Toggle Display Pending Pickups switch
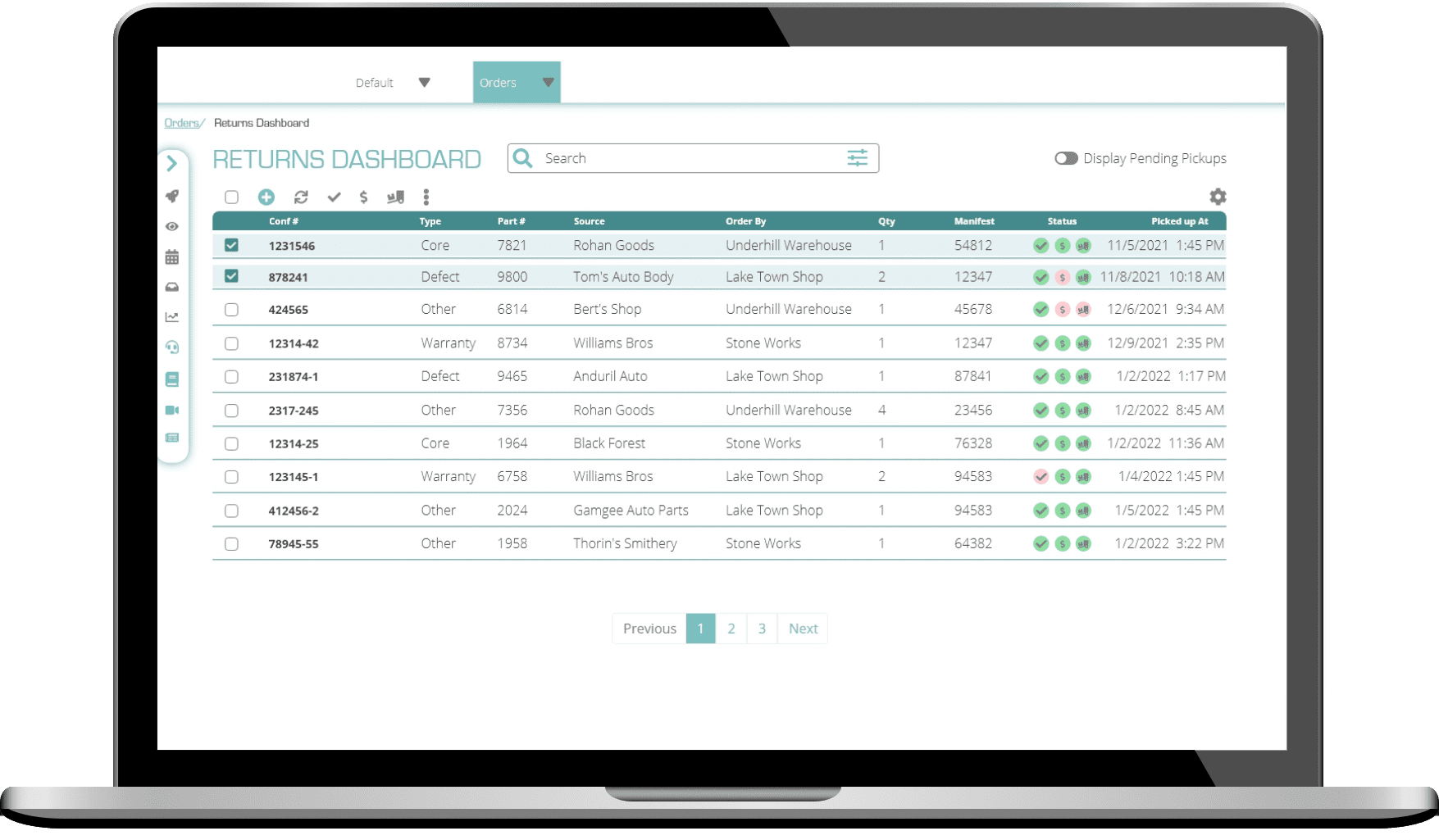Screen dimensions: 1439x840 1066,158
